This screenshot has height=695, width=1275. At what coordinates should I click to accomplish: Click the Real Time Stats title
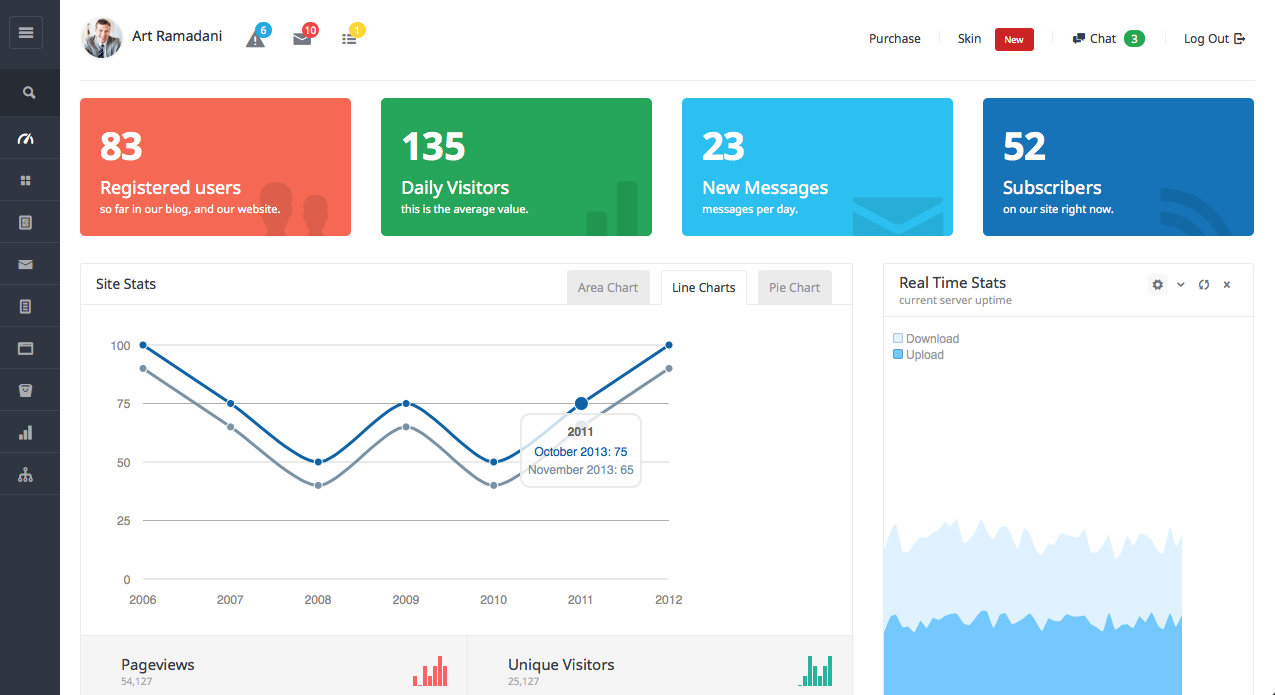click(x=953, y=283)
